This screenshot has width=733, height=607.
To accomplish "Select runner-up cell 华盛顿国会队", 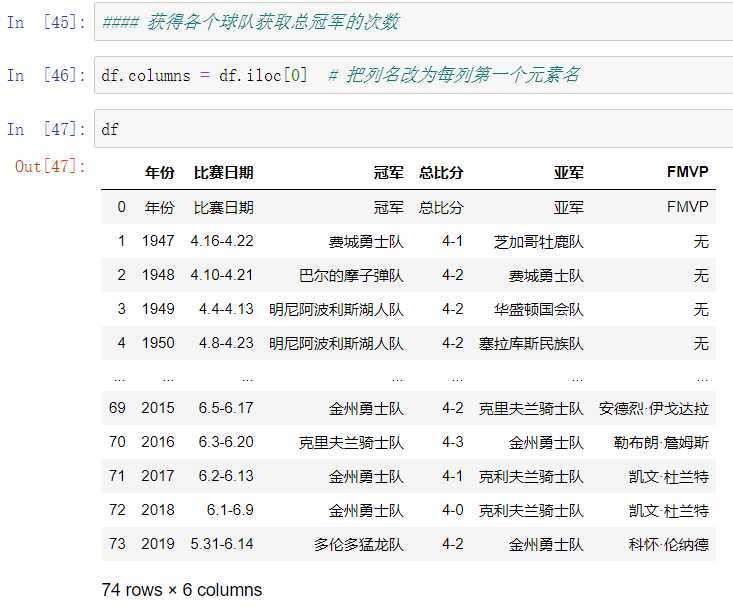I will [539, 310].
